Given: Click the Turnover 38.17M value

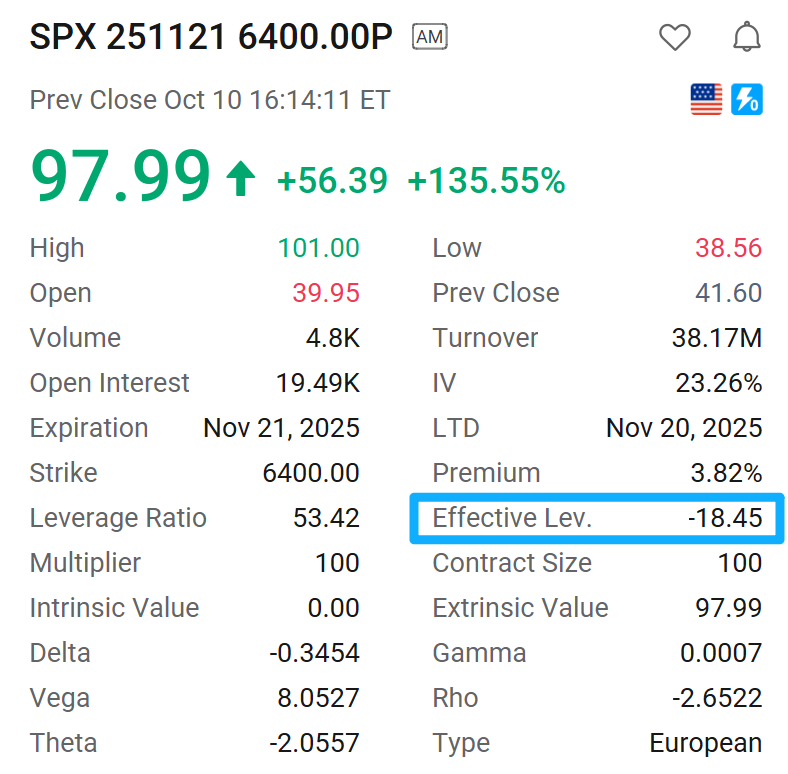Looking at the screenshot, I should [717, 338].
